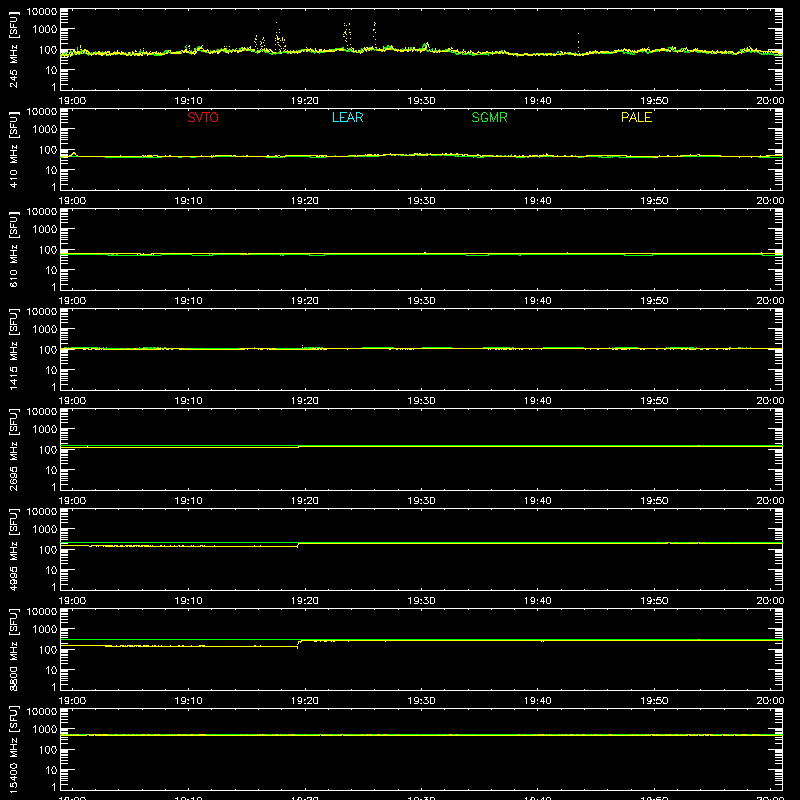Image resolution: width=800 pixels, height=800 pixels.
Task: Click the yellow step jump near 19:20 at 8800 MHz
Action: click(x=298, y=644)
